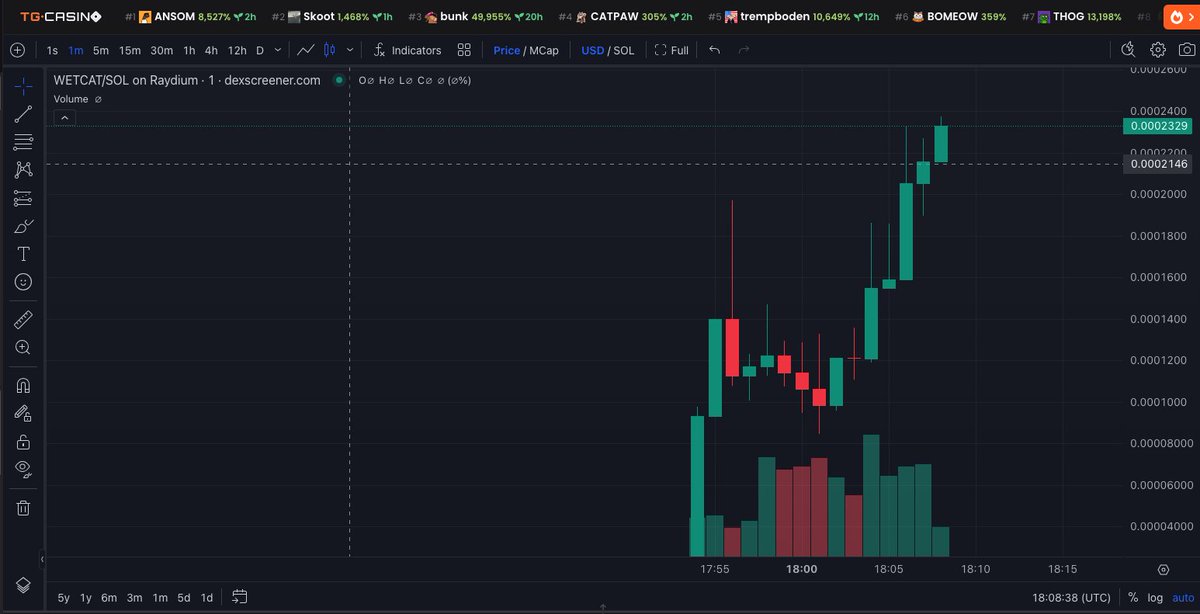1200x614 pixels.
Task: Select the 1s timeframe
Action: coord(52,50)
